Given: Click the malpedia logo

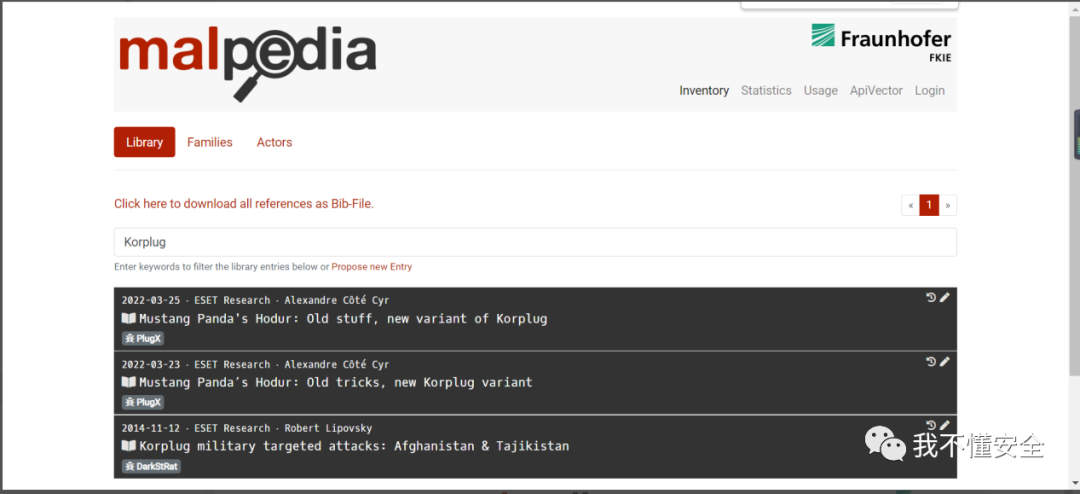Looking at the screenshot, I should [247, 63].
